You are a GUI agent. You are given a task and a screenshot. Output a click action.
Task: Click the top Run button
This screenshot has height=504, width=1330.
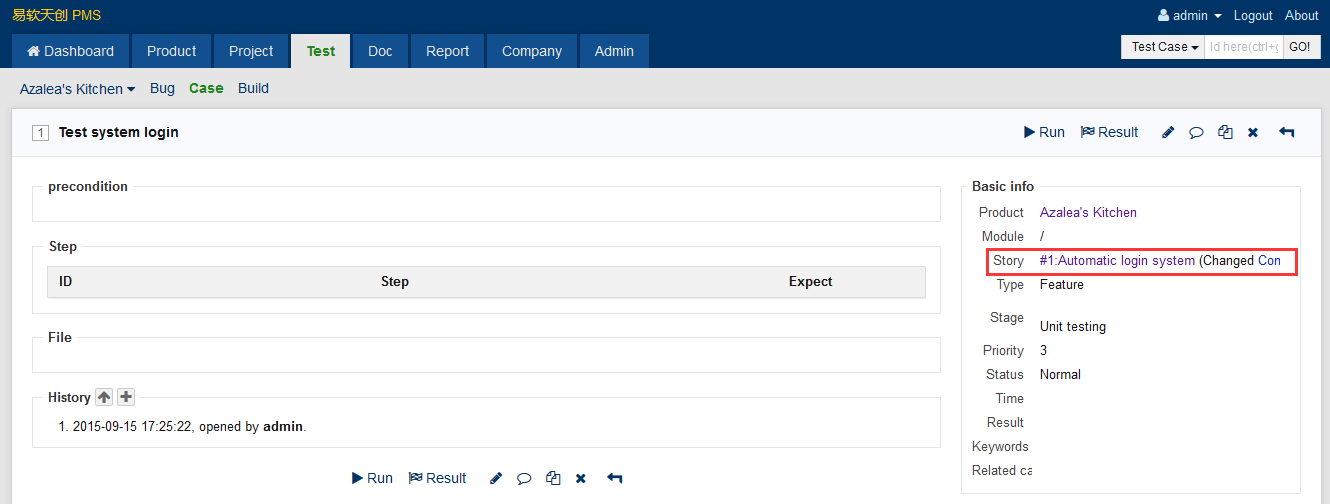1044,132
